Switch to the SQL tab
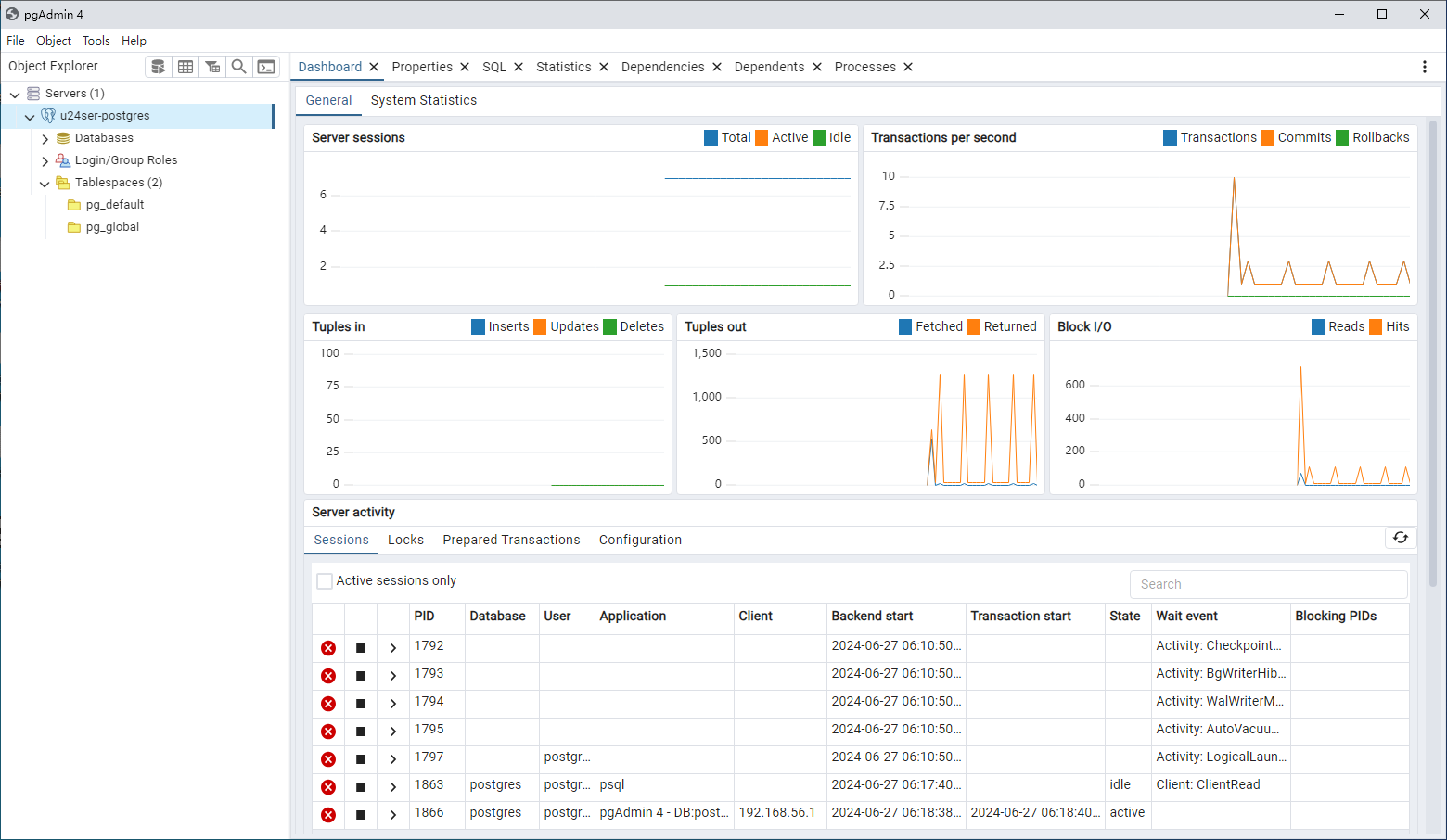 pos(494,67)
